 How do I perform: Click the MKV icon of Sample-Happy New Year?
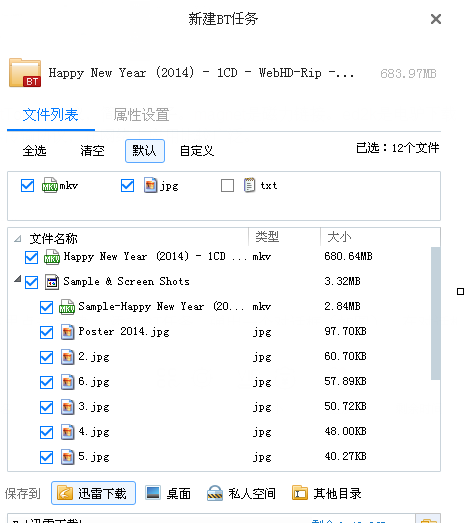(x=67, y=307)
